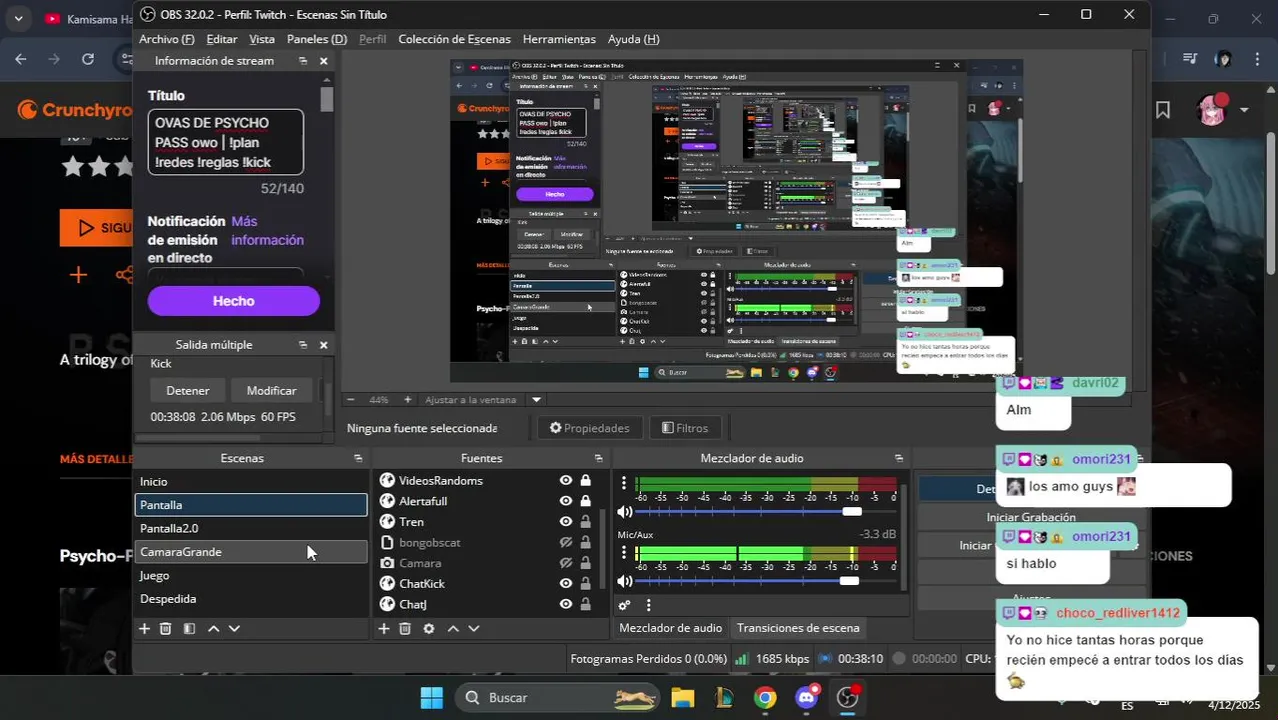Open Colección de Escenas menu
Image resolution: width=1278 pixels, height=720 pixels.
454,39
